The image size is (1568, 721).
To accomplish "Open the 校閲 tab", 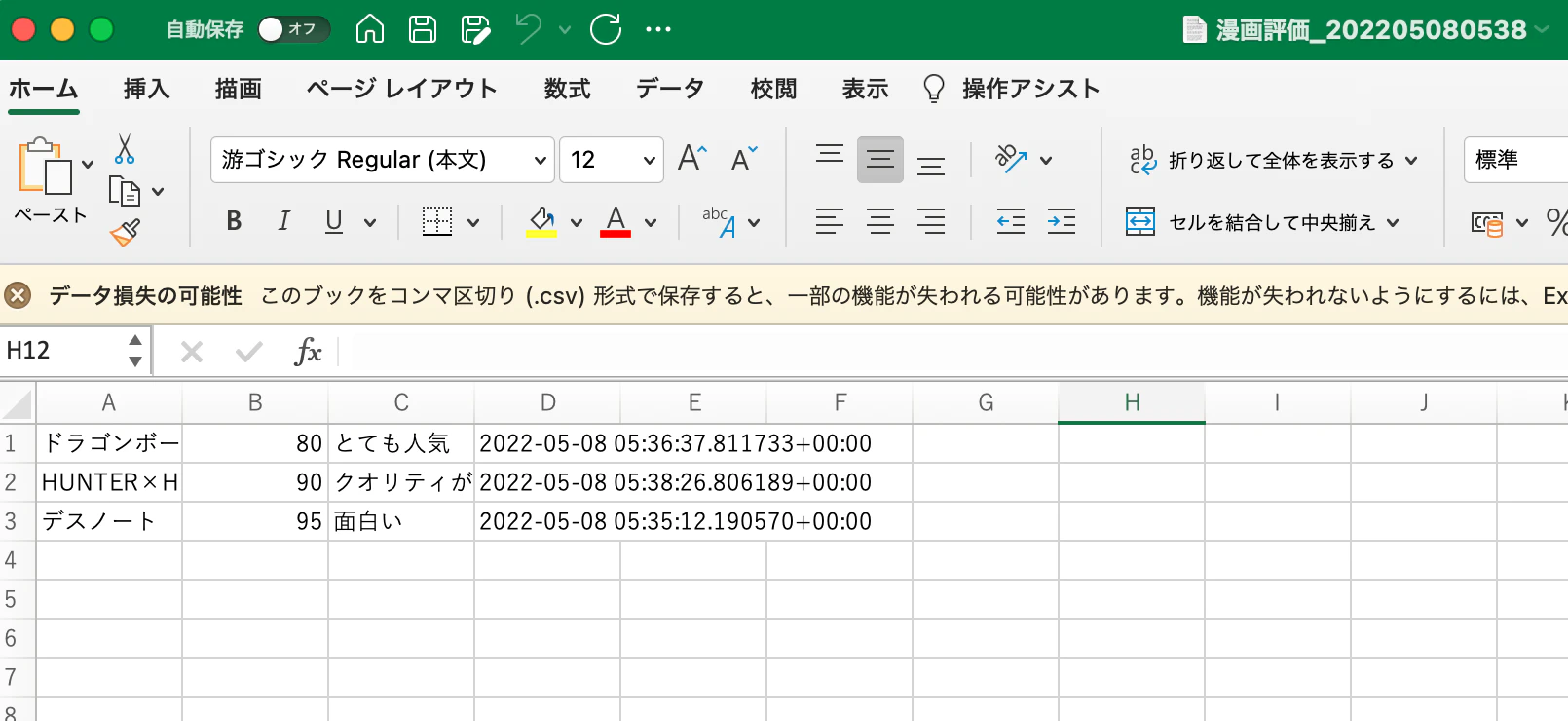I will pyautogui.click(x=774, y=89).
